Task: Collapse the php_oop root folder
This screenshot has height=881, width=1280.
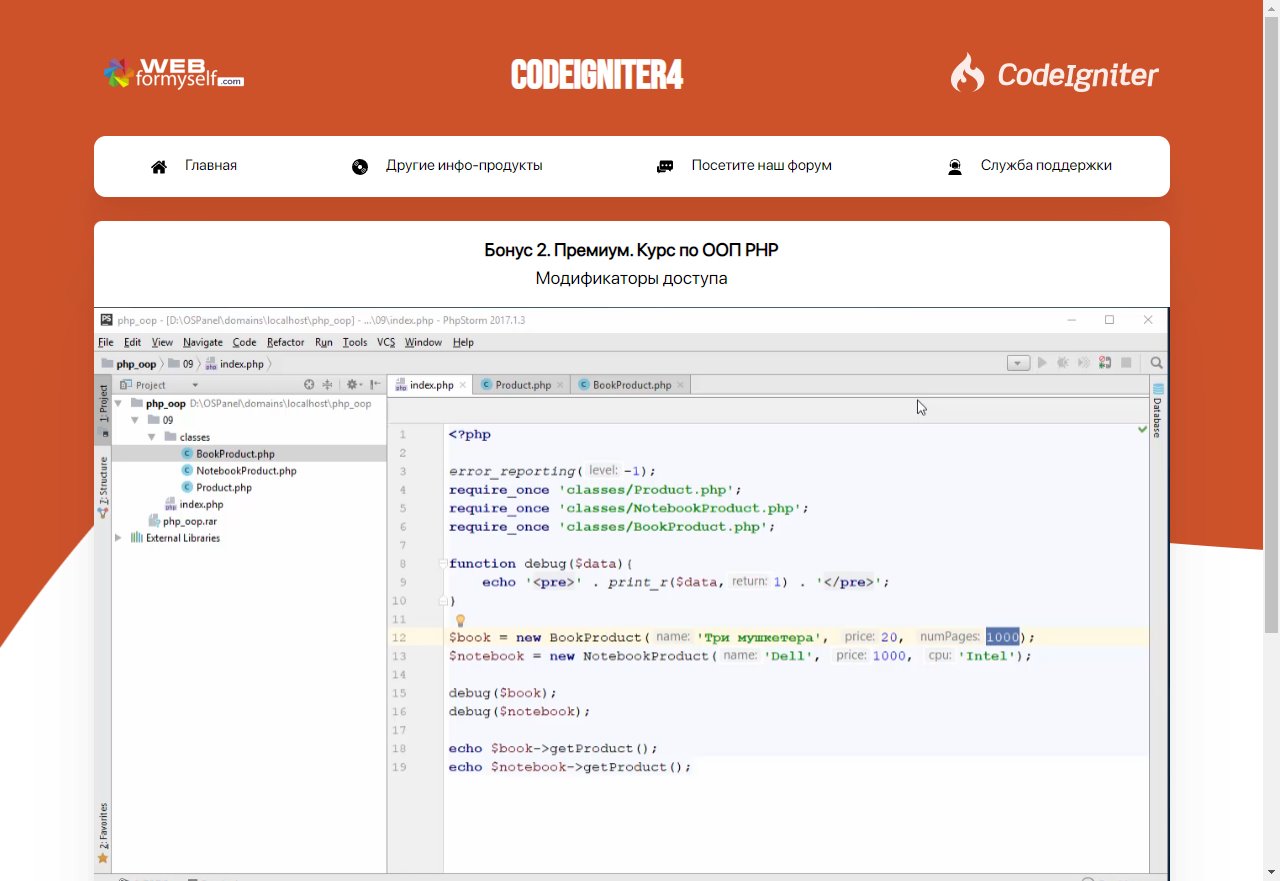Action: click(119, 404)
